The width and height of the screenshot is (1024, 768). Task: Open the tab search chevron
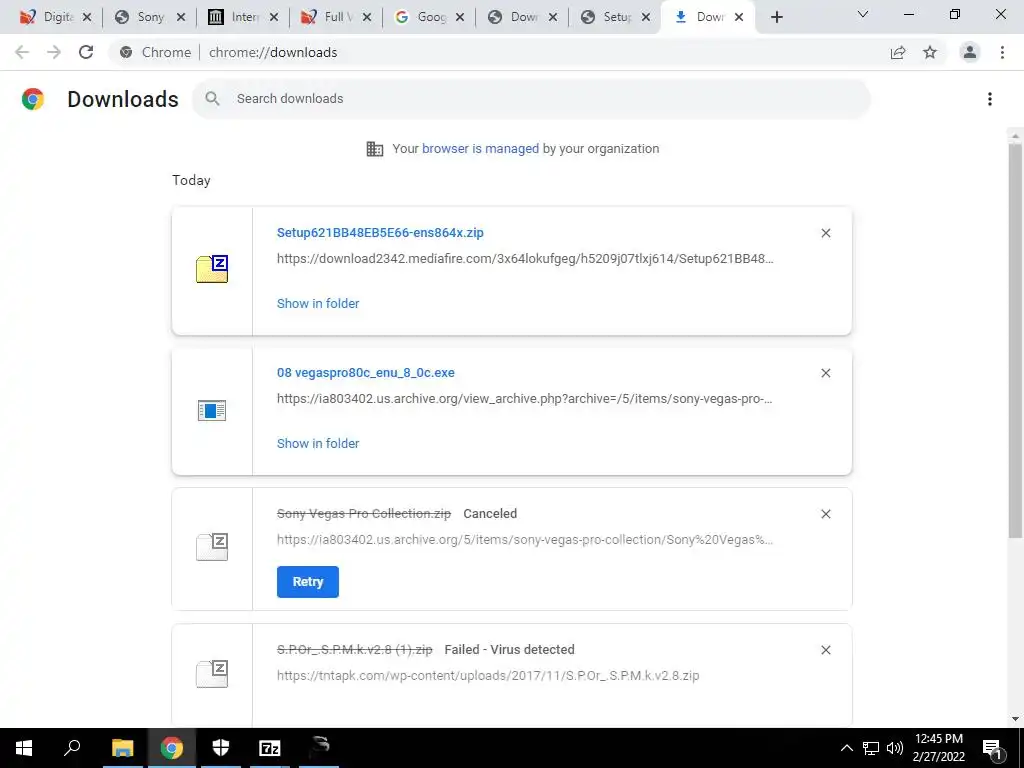point(863,14)
